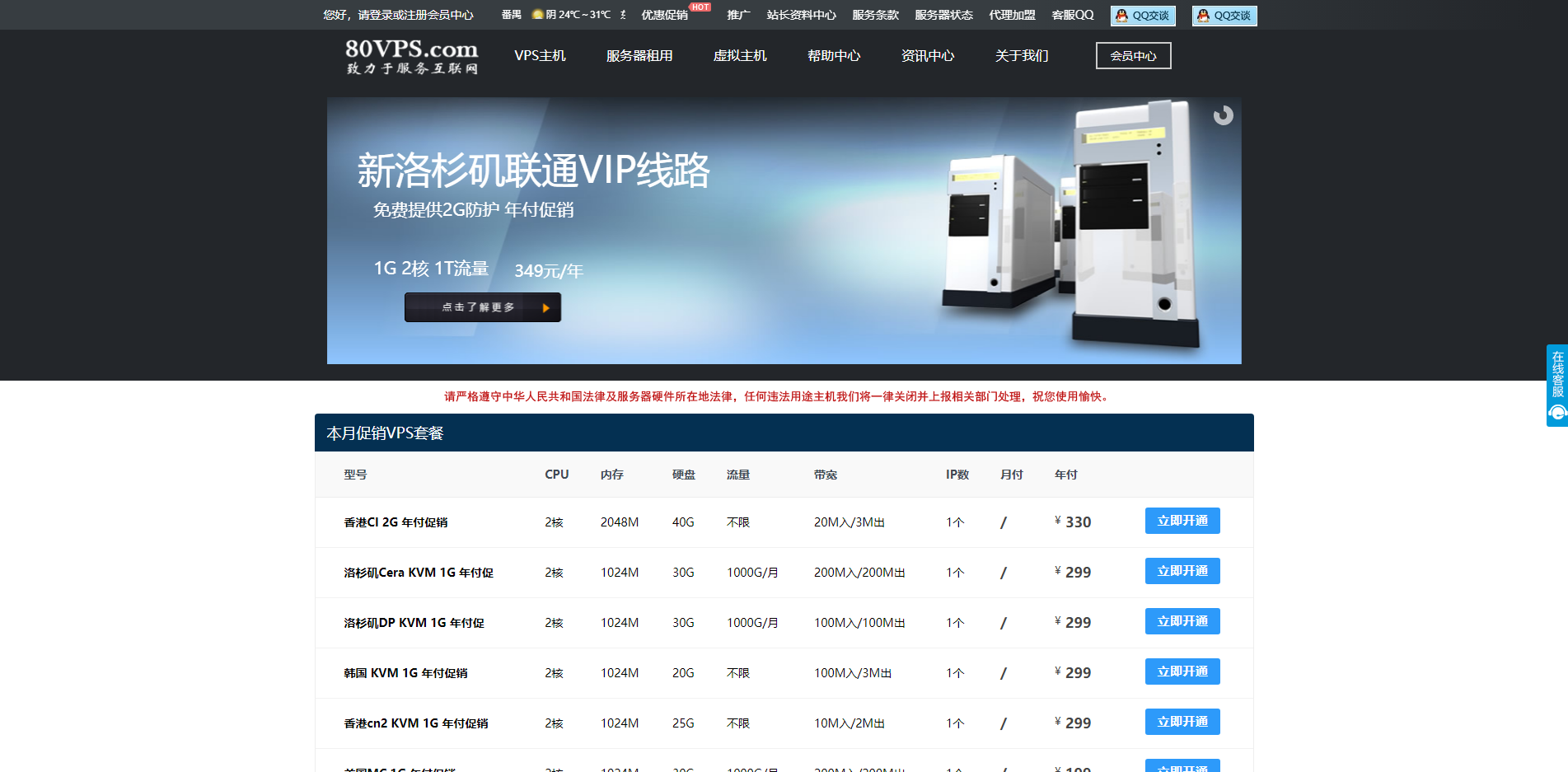This screenshot has width=1568, height=772.
Task: Open the 在线客服 side widget
Action: click(1557, 385)
